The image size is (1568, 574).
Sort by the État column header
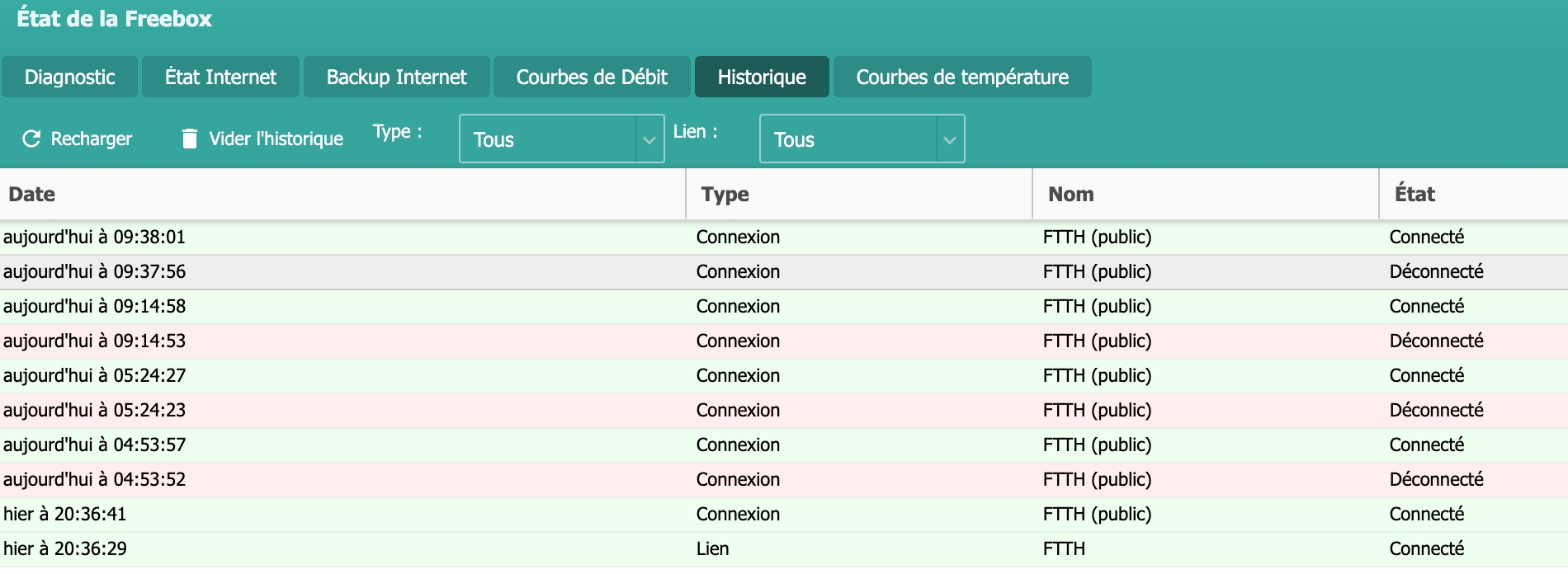coord(1415,194)
